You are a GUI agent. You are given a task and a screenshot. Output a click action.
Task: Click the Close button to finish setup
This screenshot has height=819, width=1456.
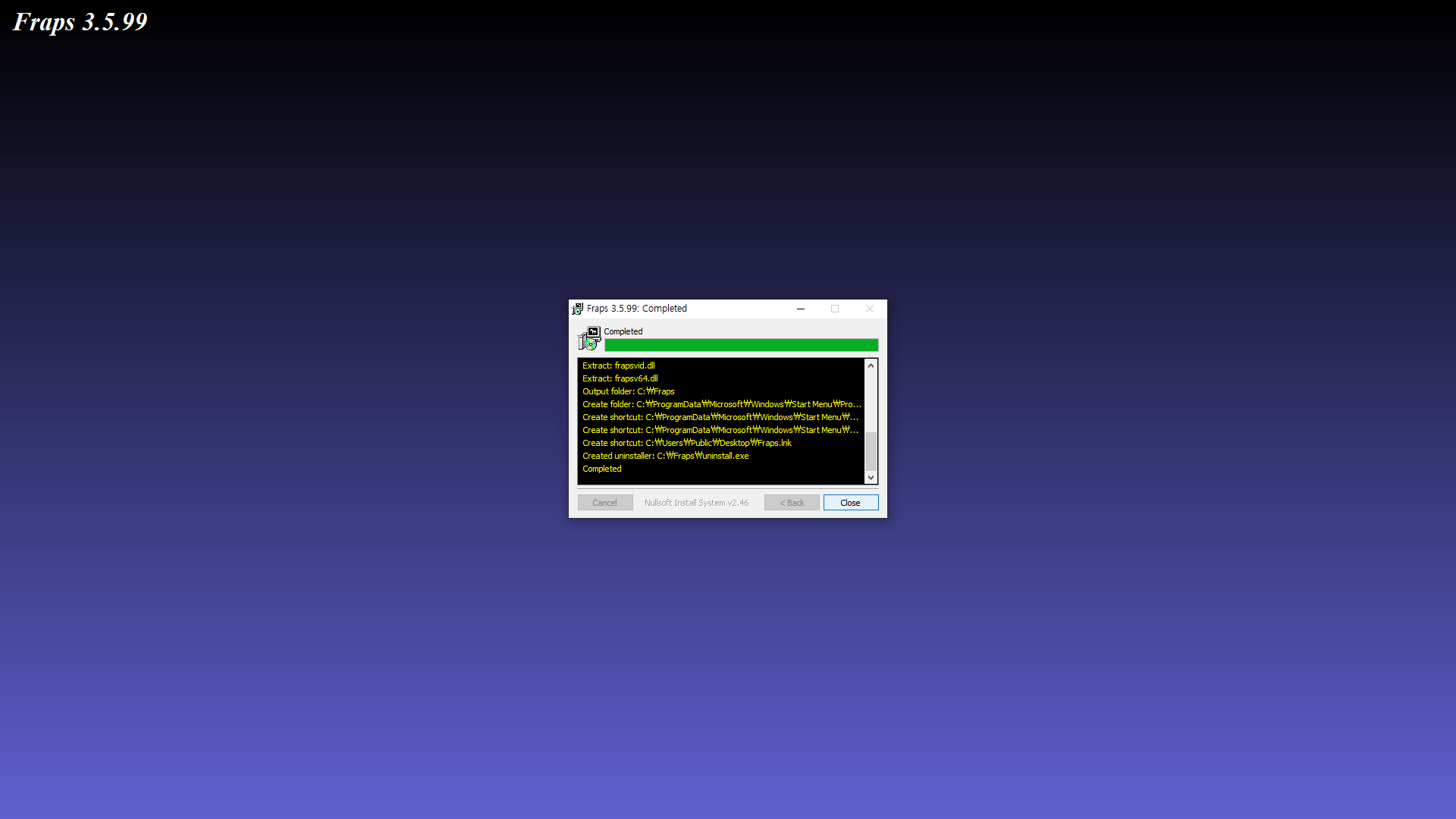850,503
